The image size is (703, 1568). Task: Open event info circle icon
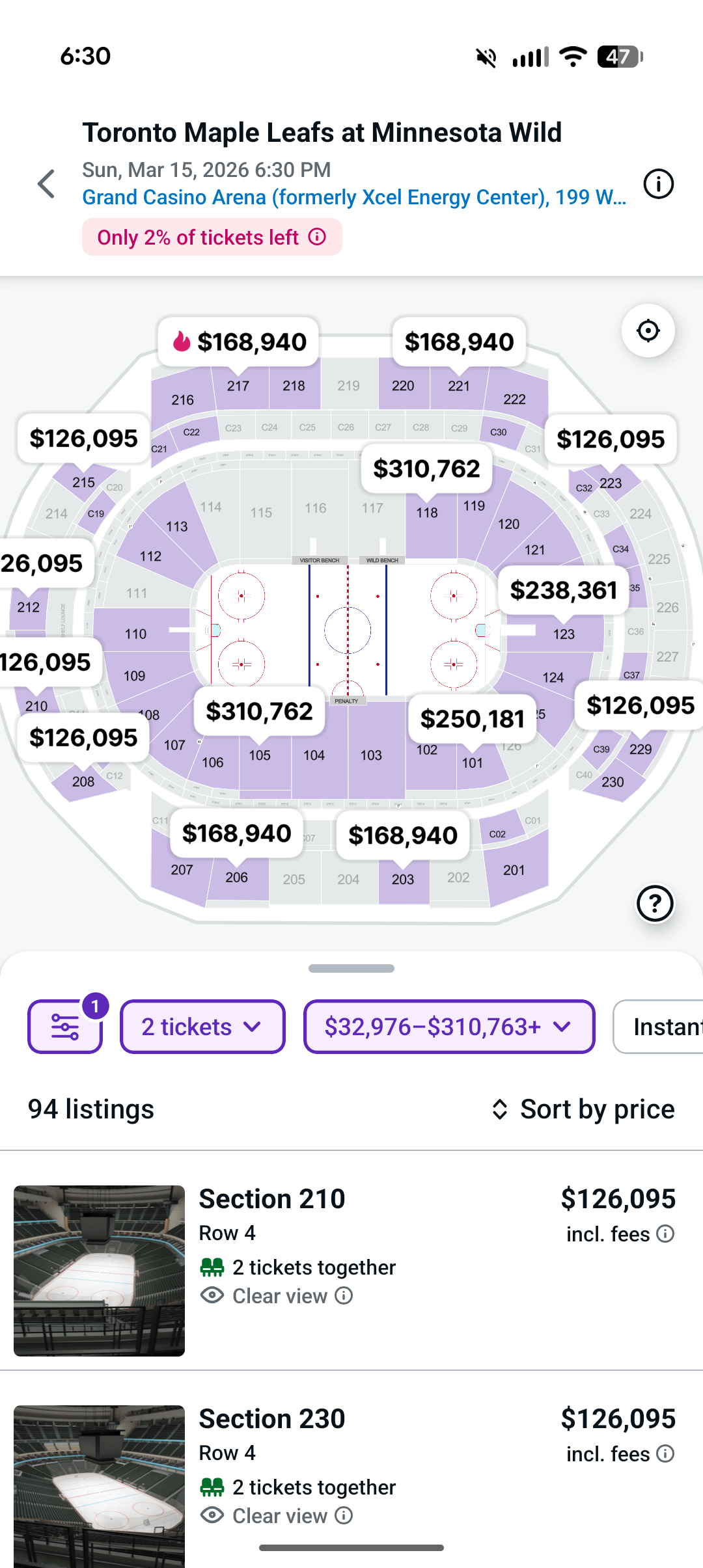click(x=658, y=184)
